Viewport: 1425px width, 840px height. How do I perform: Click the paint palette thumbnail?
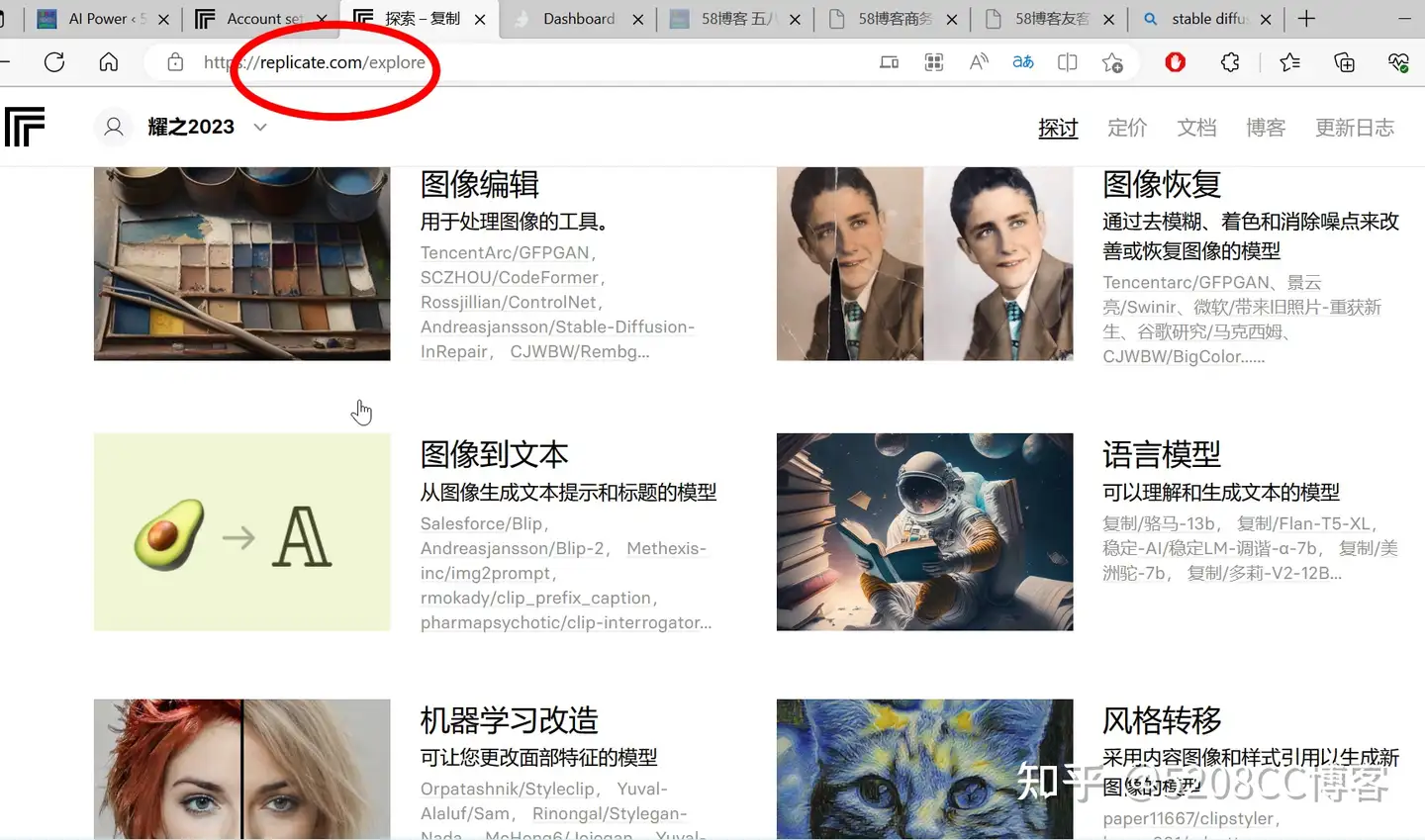click(242, 264)
